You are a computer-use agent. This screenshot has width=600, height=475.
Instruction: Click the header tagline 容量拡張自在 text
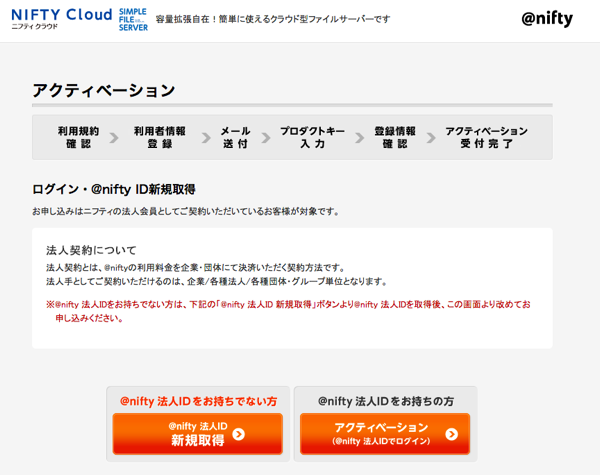[x=272, y=19]
